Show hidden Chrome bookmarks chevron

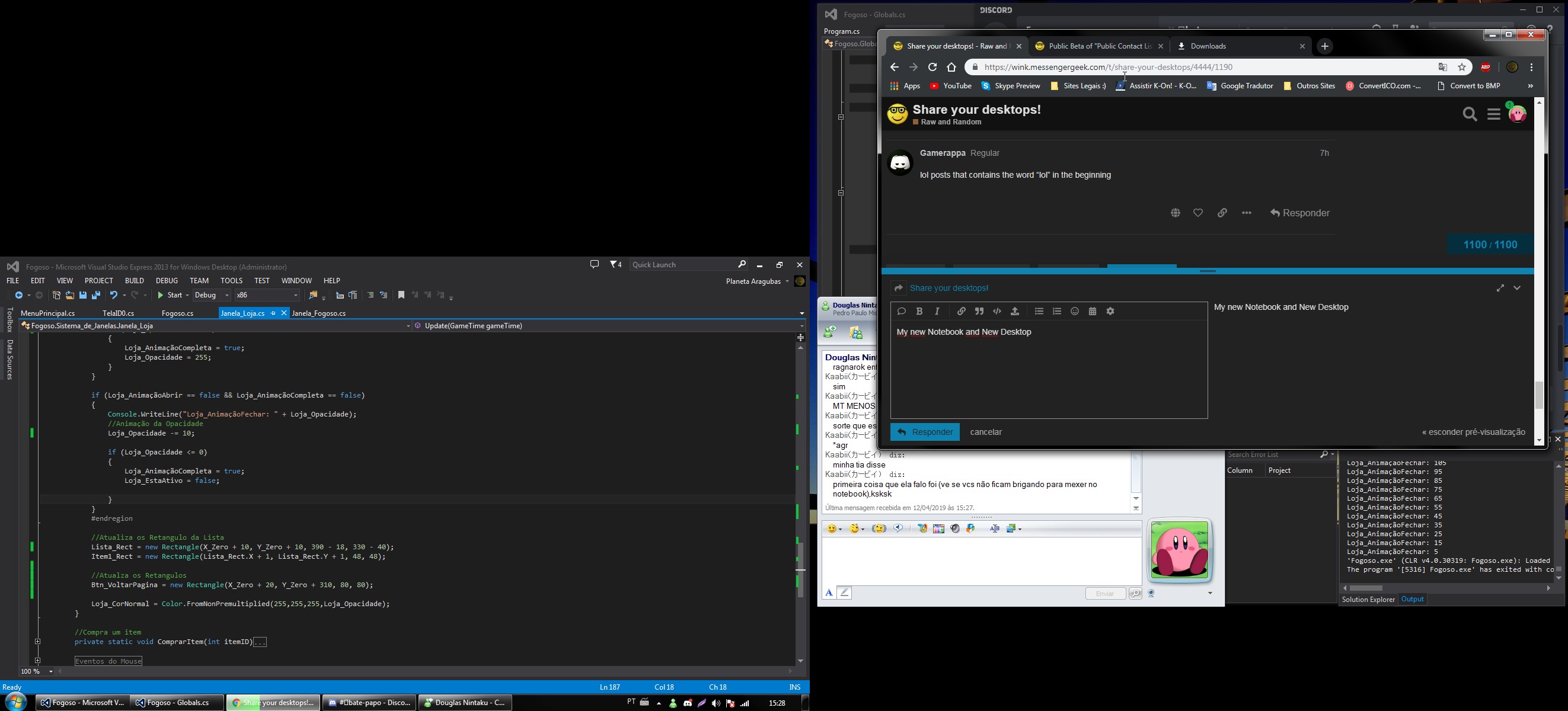click(1529, 87)
